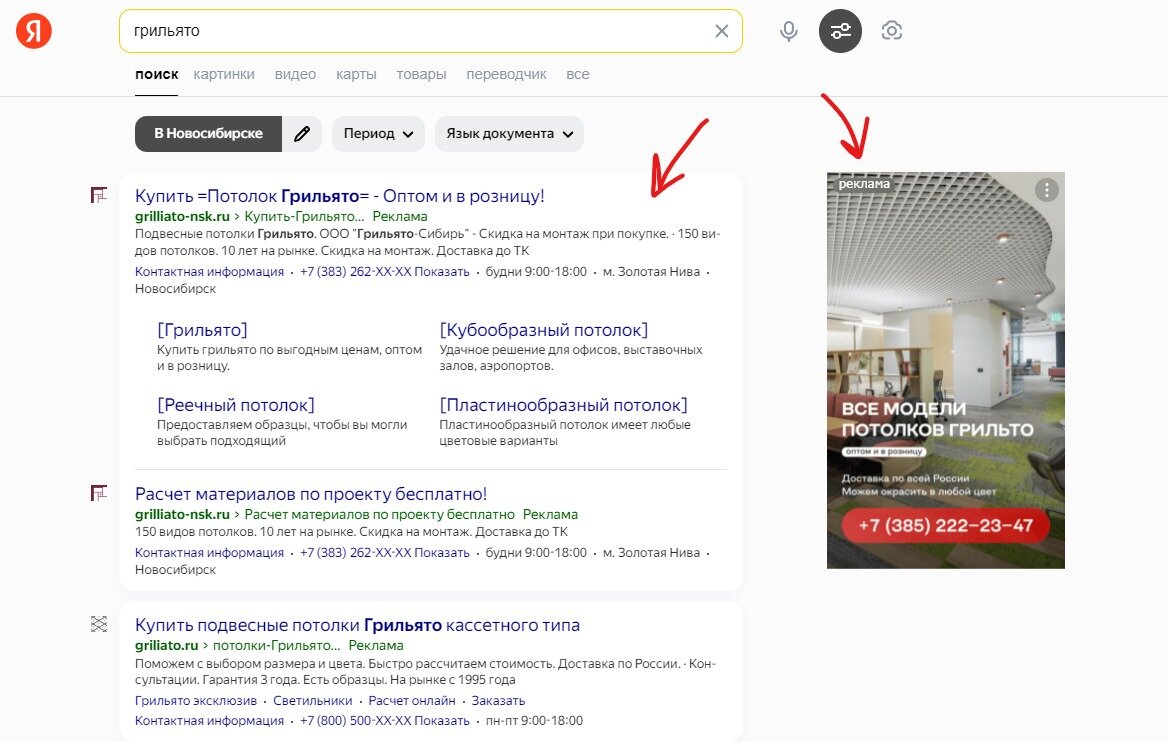Start voice search with microphone icon
Screen dimensions: 1168x742
point(789,31)
